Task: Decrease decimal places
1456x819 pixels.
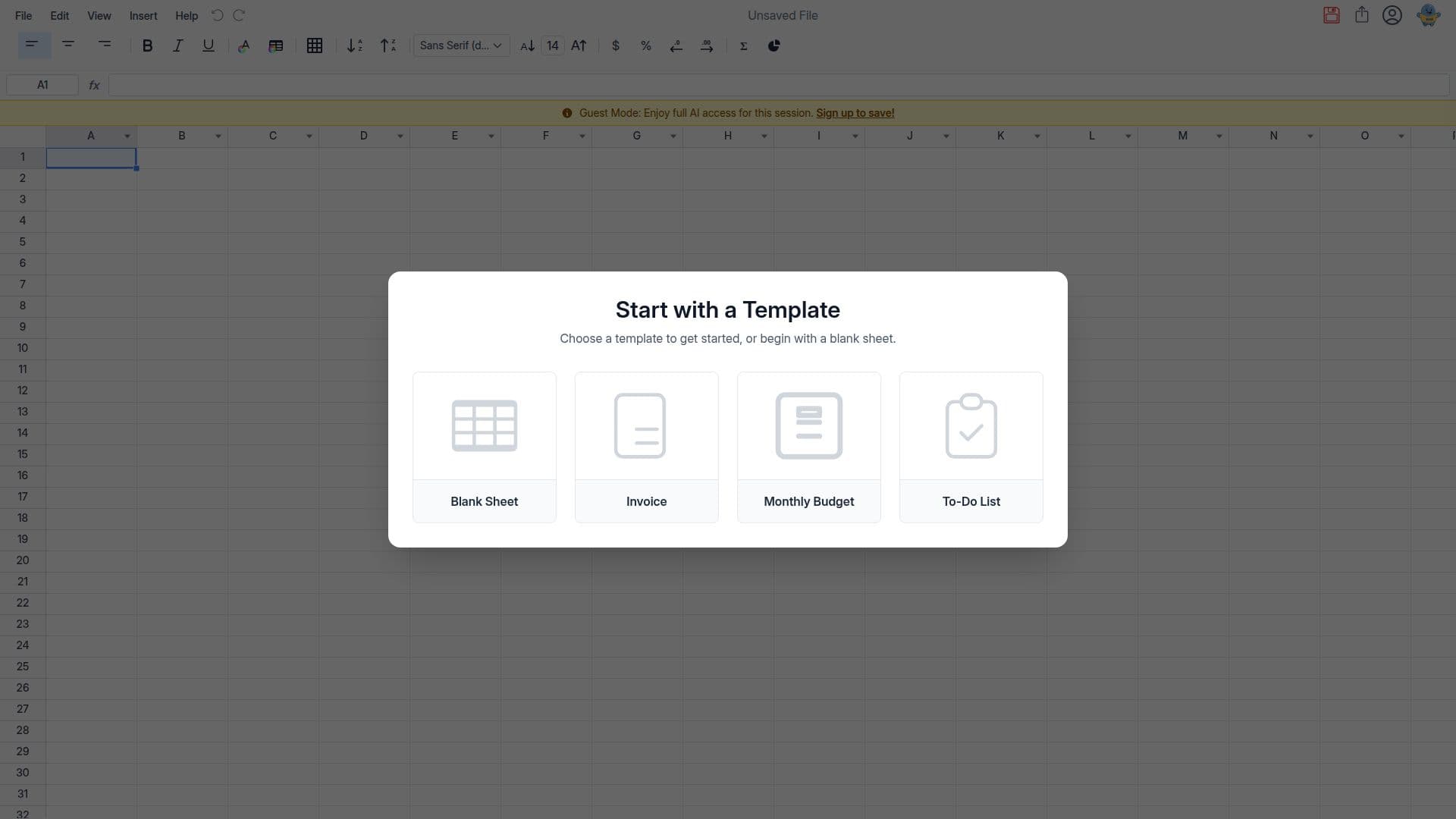Action: coord(676,45)
